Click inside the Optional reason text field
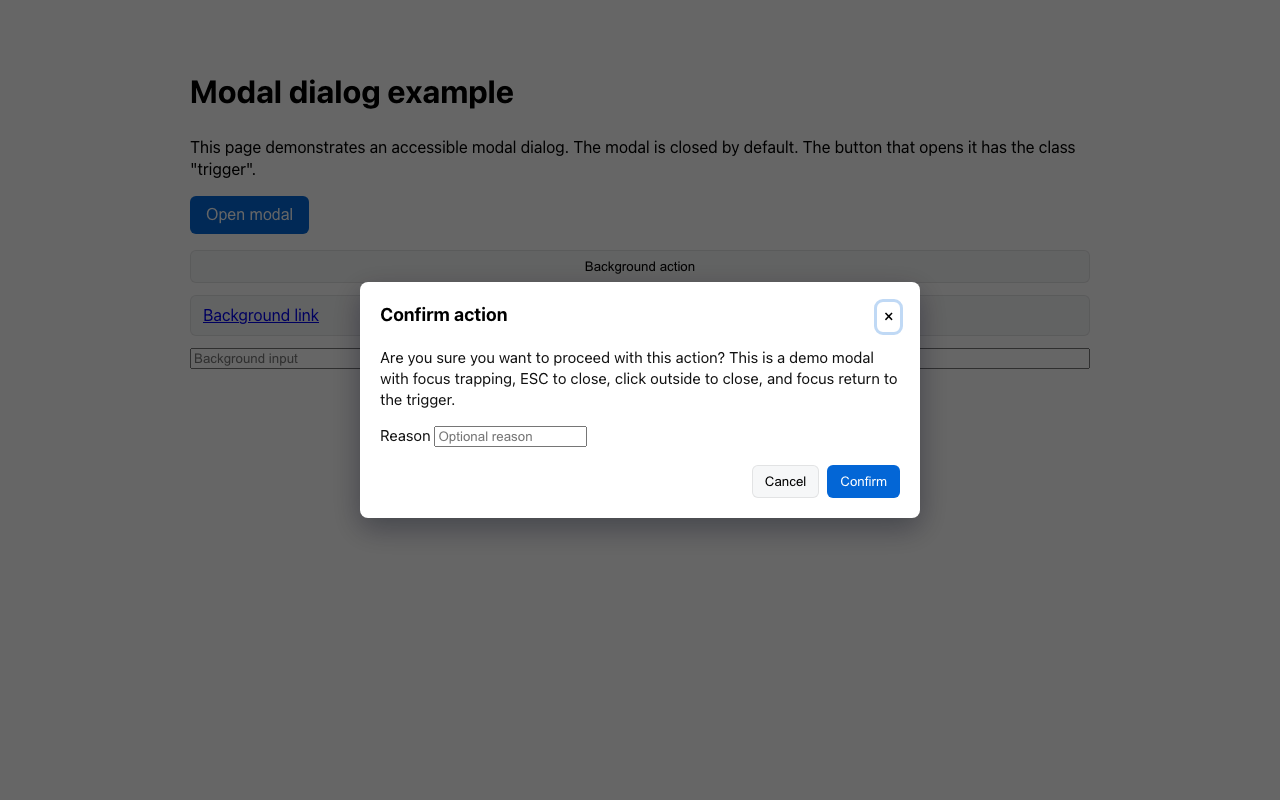Image resolution: width=1280 pixels, height=800 pixels. pyautogui.click(x=510, y=436)
